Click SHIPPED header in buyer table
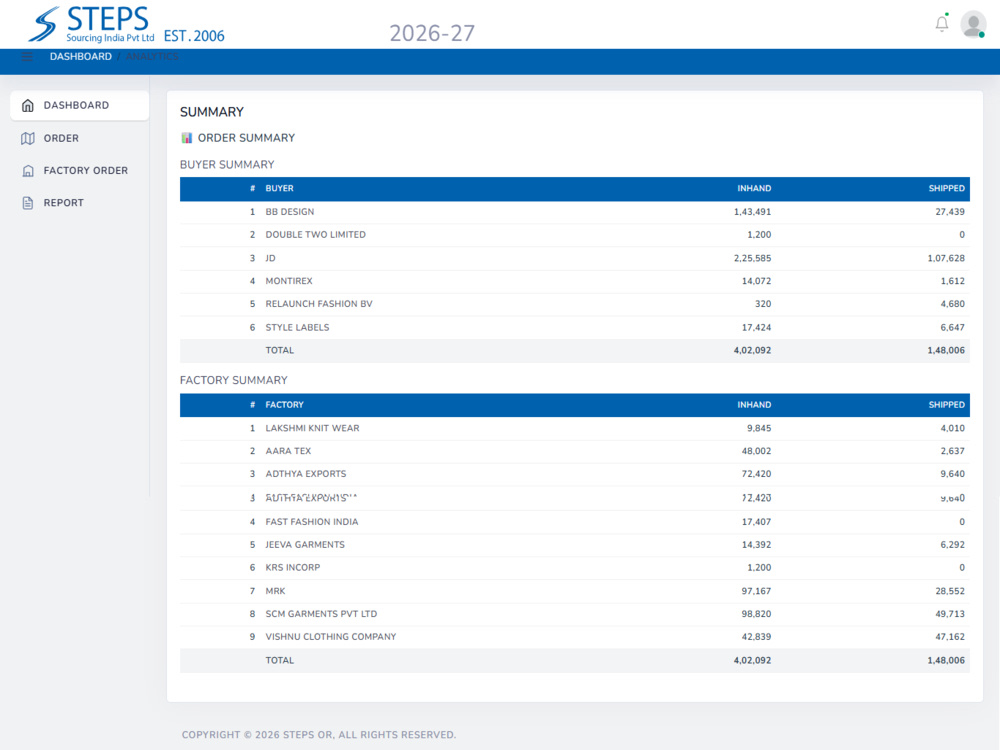1000x750 pixels. pos(946,188)
